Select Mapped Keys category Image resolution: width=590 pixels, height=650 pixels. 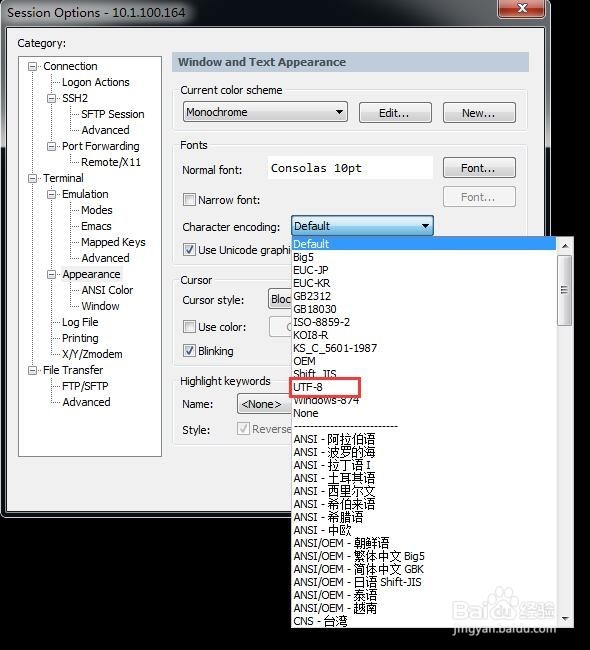point(113,242)
